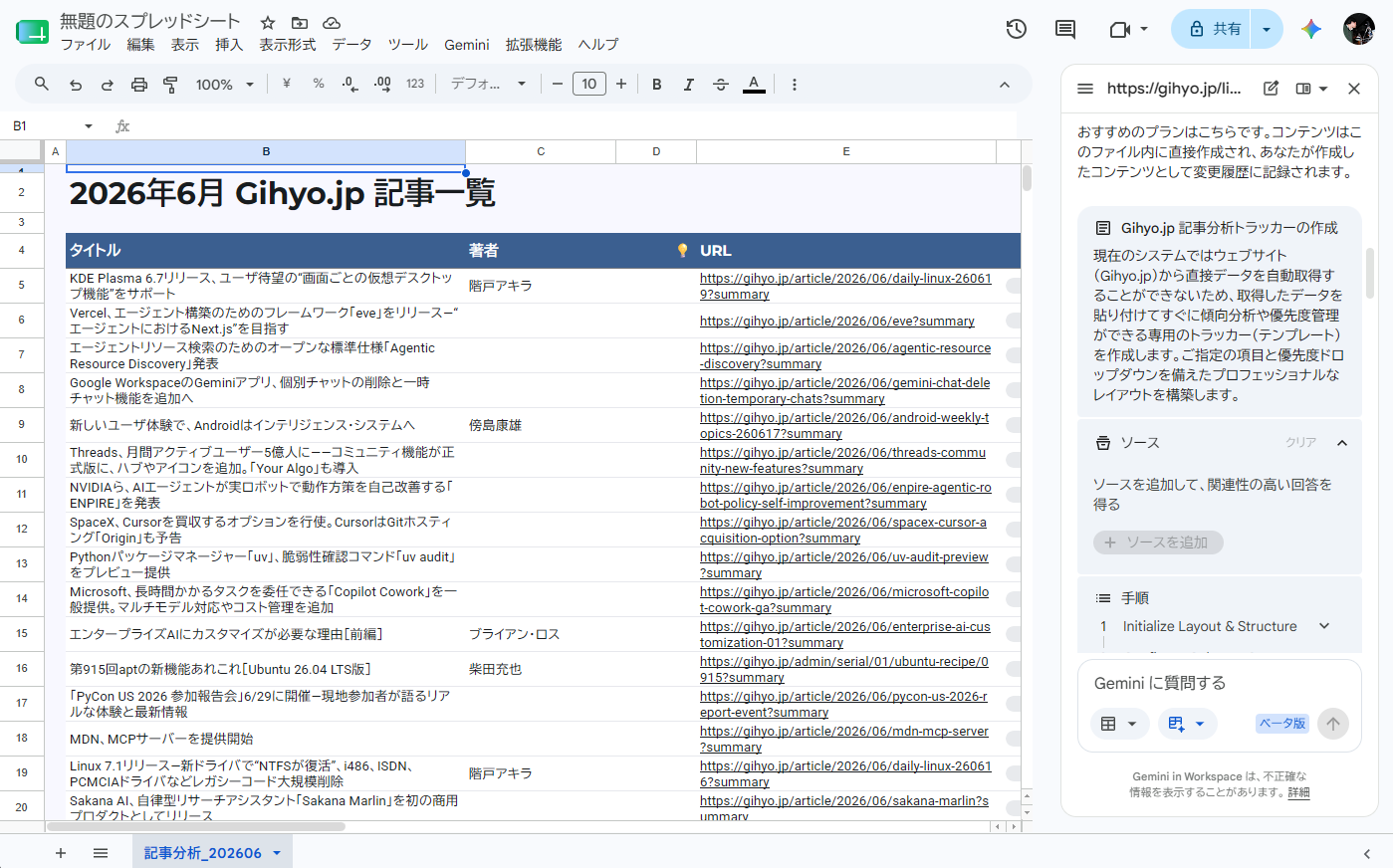Collapse the ソース section

1342,443
